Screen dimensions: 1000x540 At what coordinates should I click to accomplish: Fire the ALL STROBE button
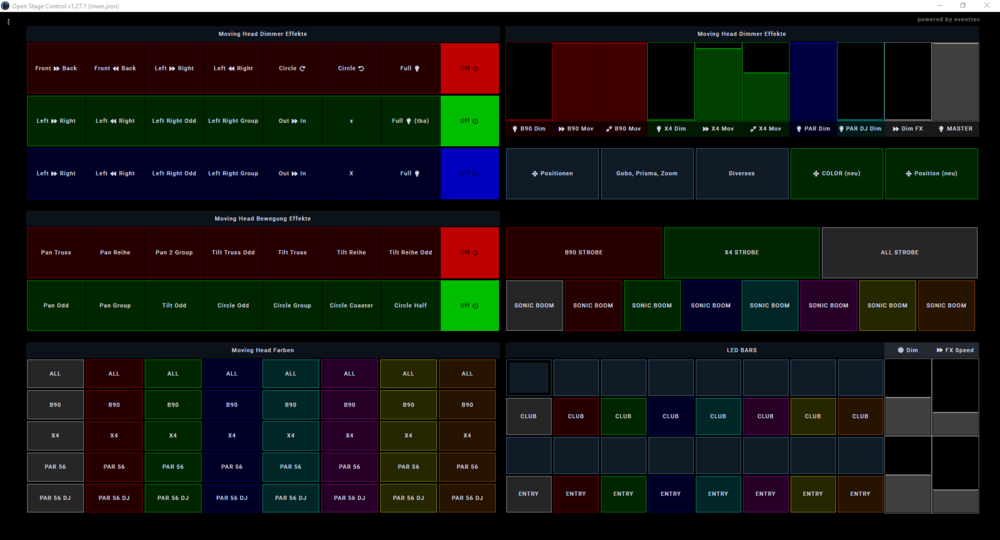900,252
